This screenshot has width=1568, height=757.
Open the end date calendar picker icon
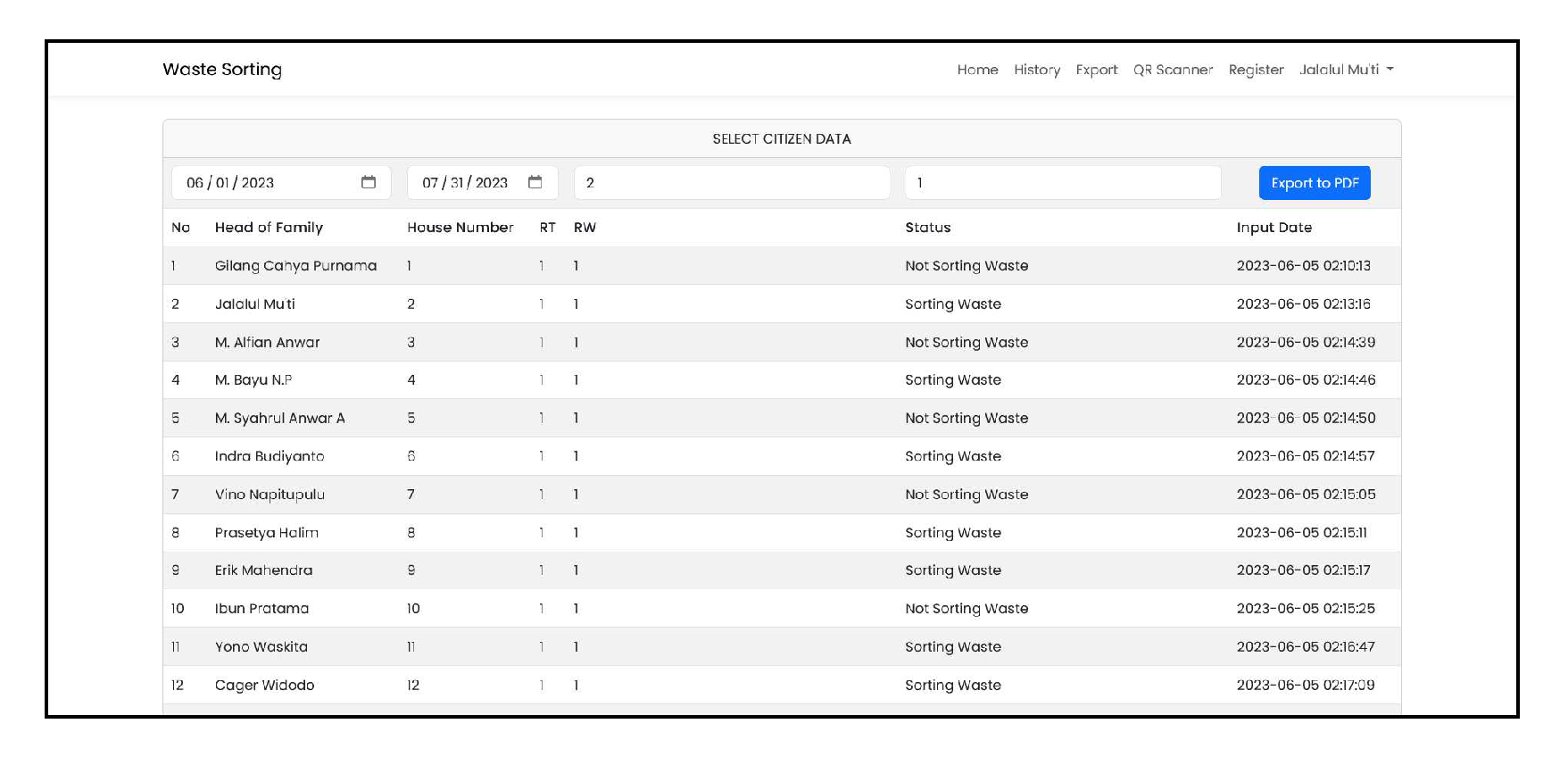(x=535, y=182)
